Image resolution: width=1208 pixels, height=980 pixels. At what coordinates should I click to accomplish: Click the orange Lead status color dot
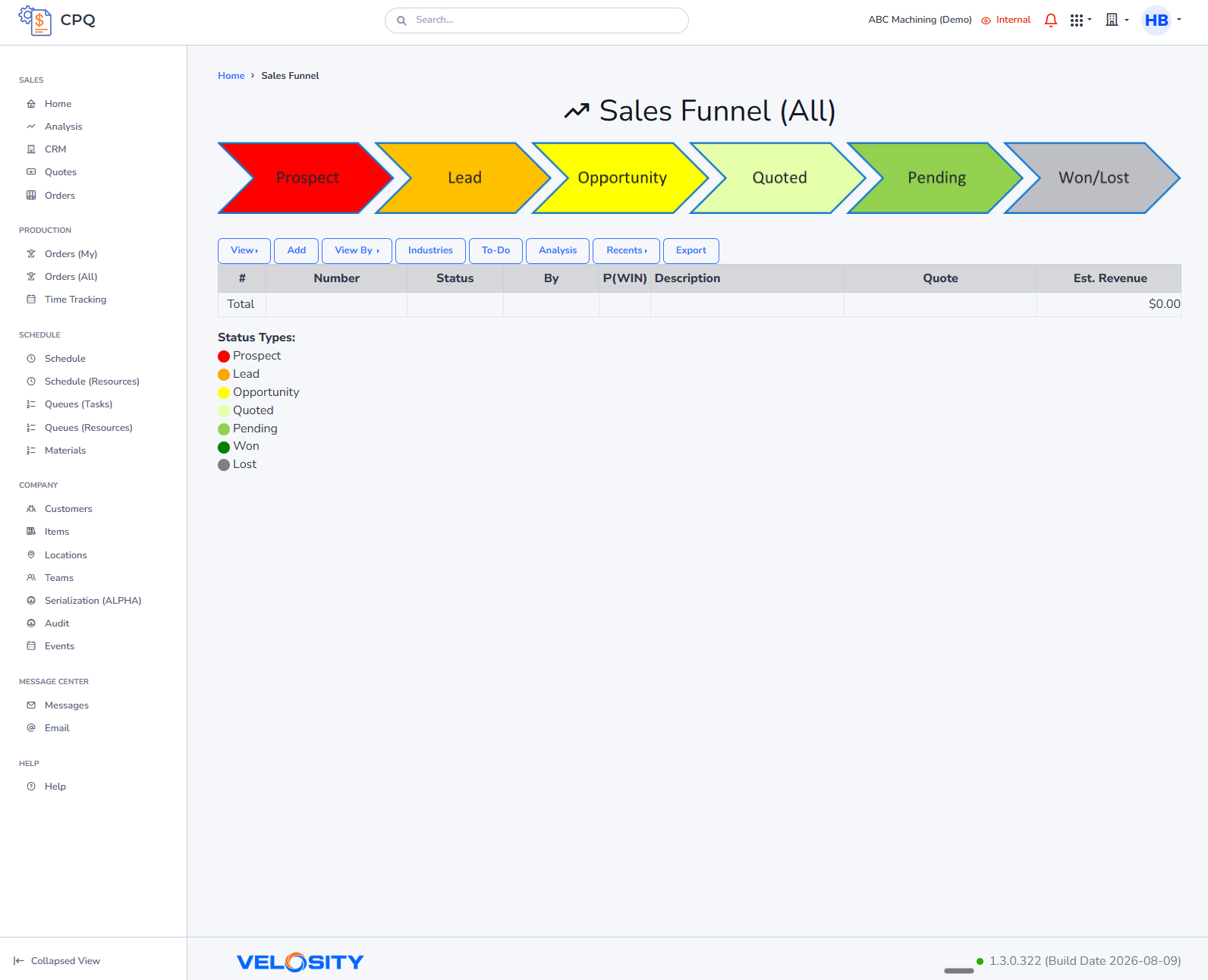[224, 375]
